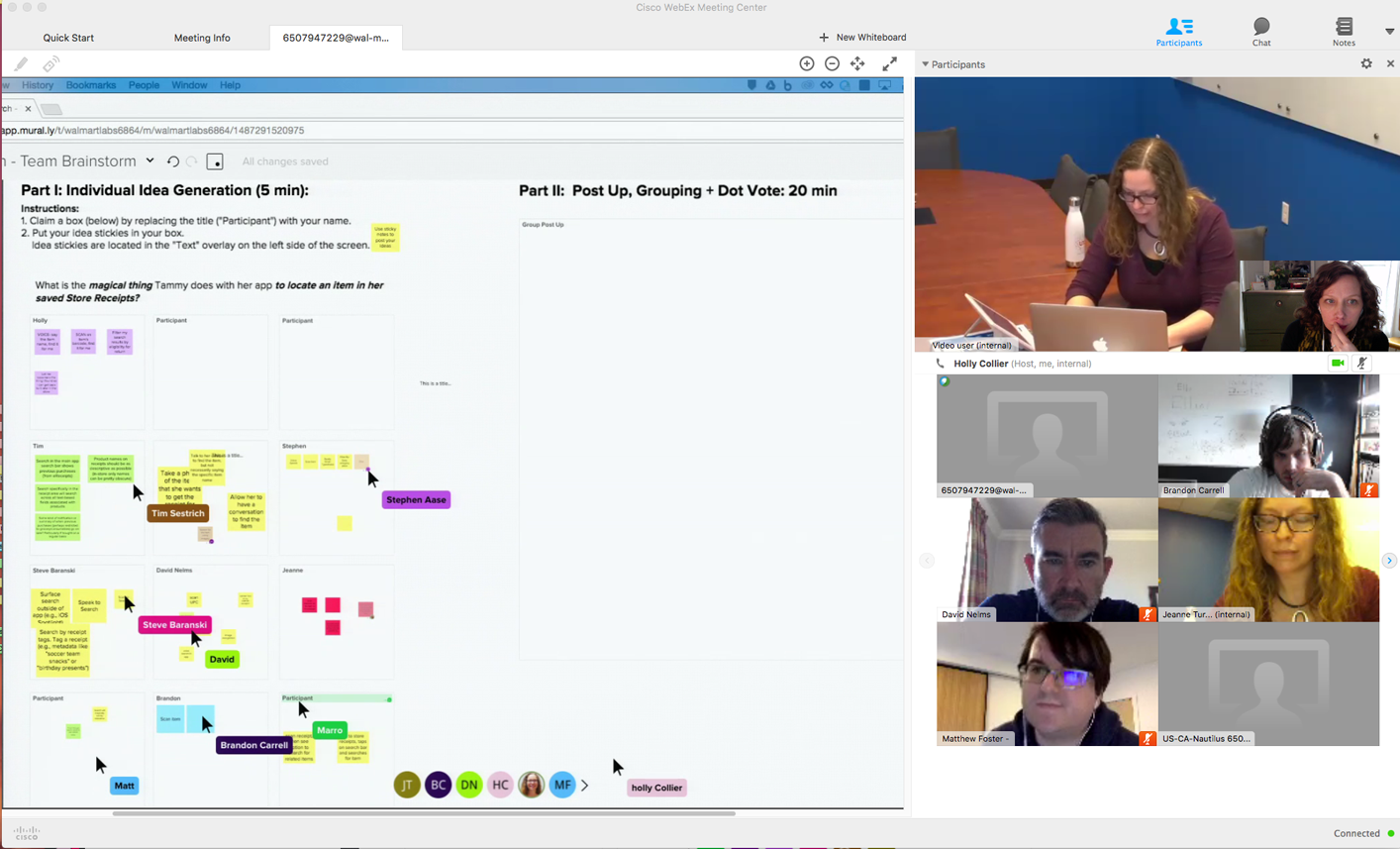Select the 6507947229@wal-m... sharing tab

coord(336,38)
